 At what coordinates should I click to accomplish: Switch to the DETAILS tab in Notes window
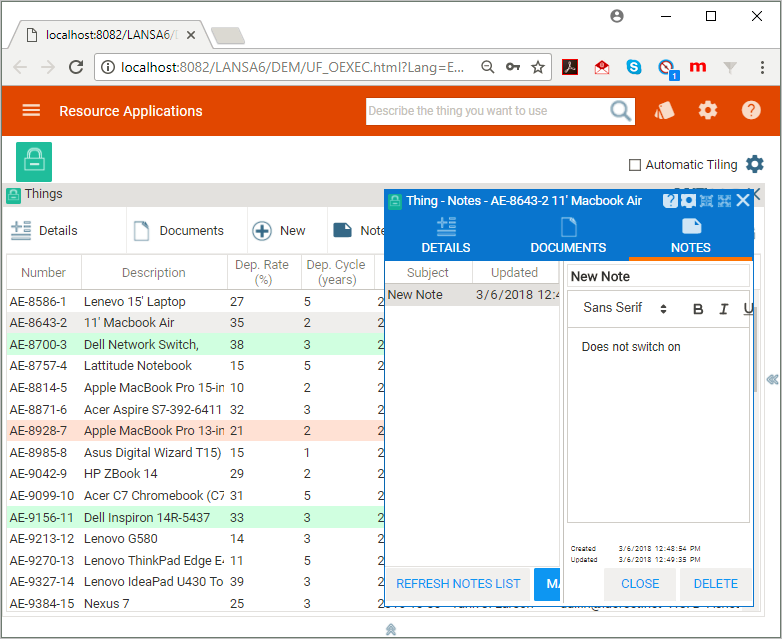click(x=446, y=235)
